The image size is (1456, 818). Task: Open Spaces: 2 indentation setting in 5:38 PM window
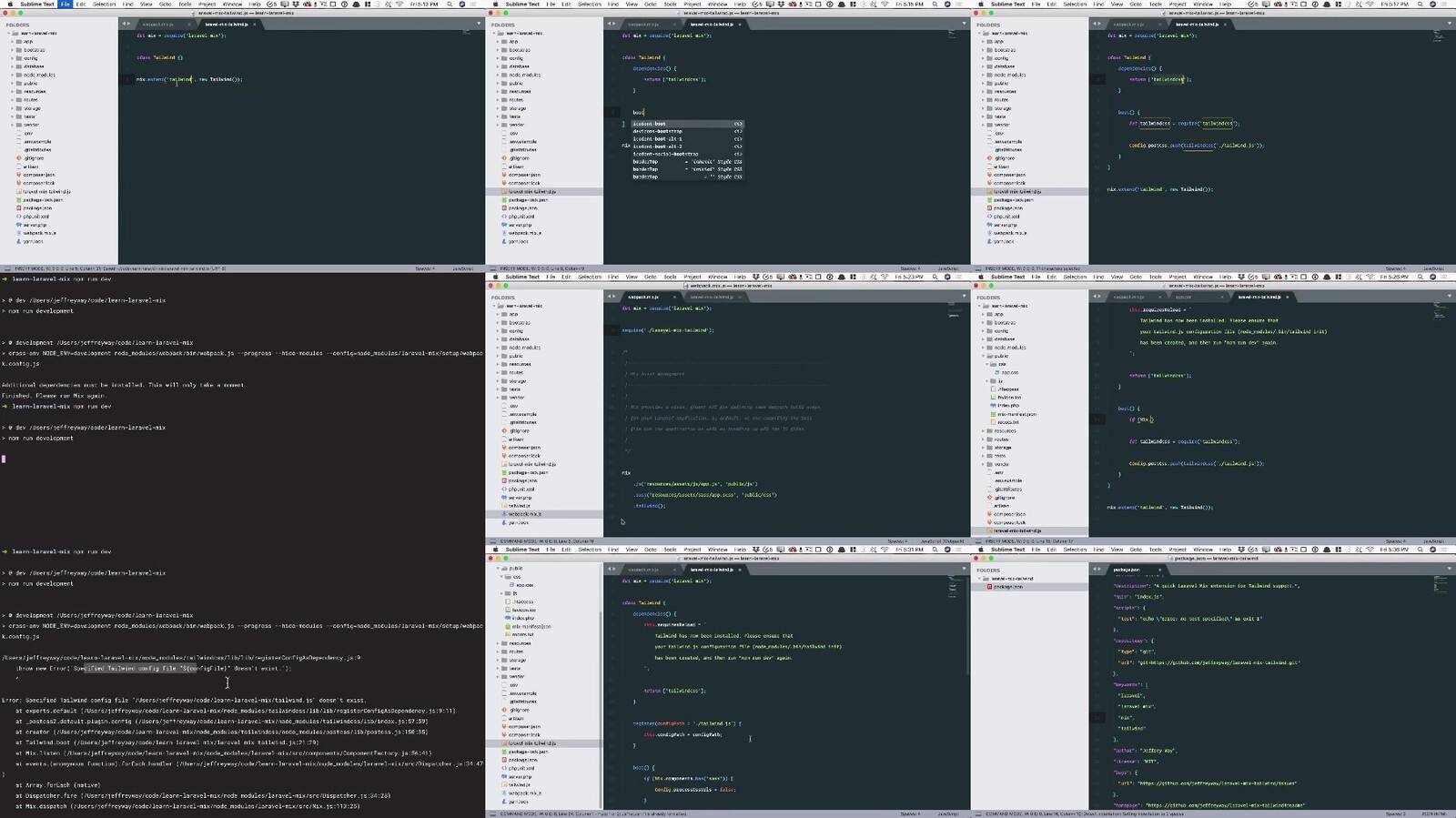click(x=1394, y=813)
